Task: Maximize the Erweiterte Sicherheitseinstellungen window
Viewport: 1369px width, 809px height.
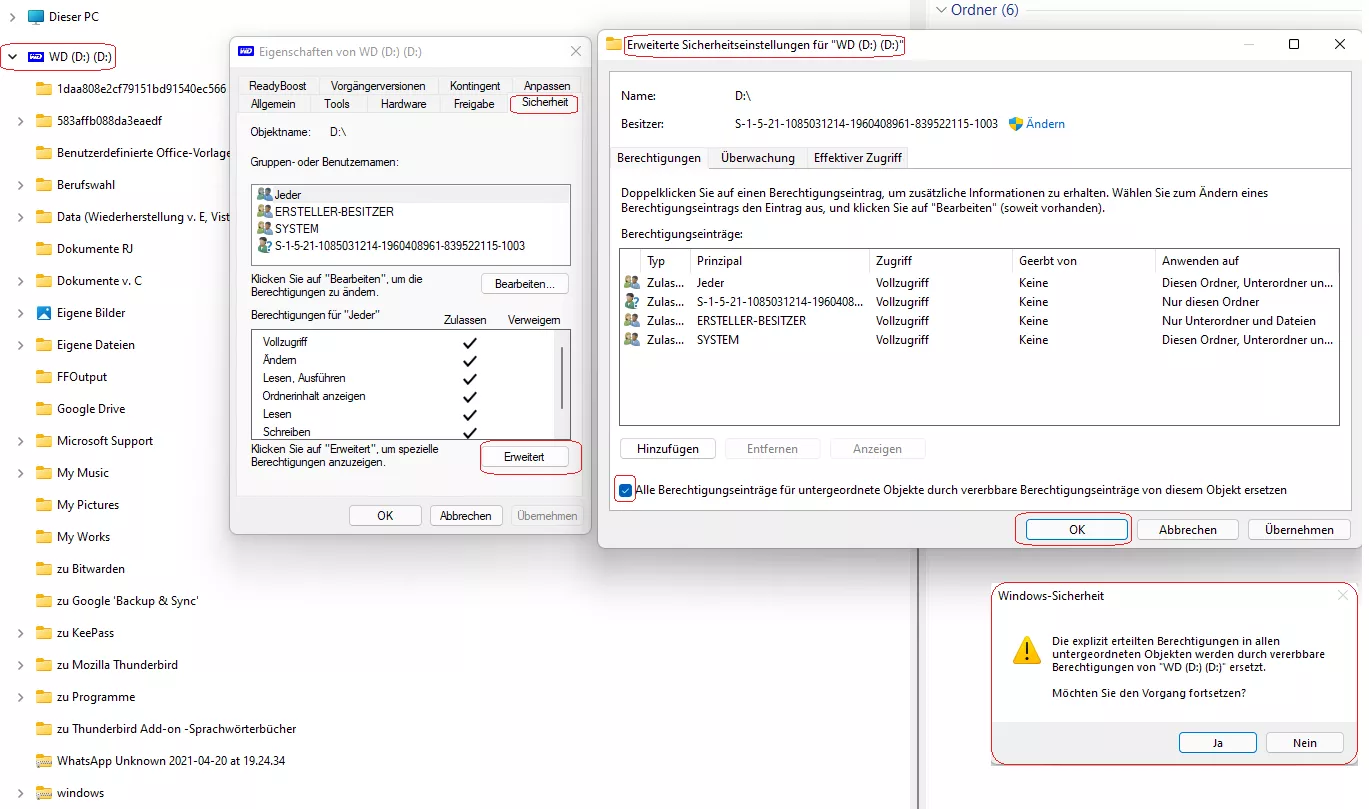Action: click(1294, 44)
